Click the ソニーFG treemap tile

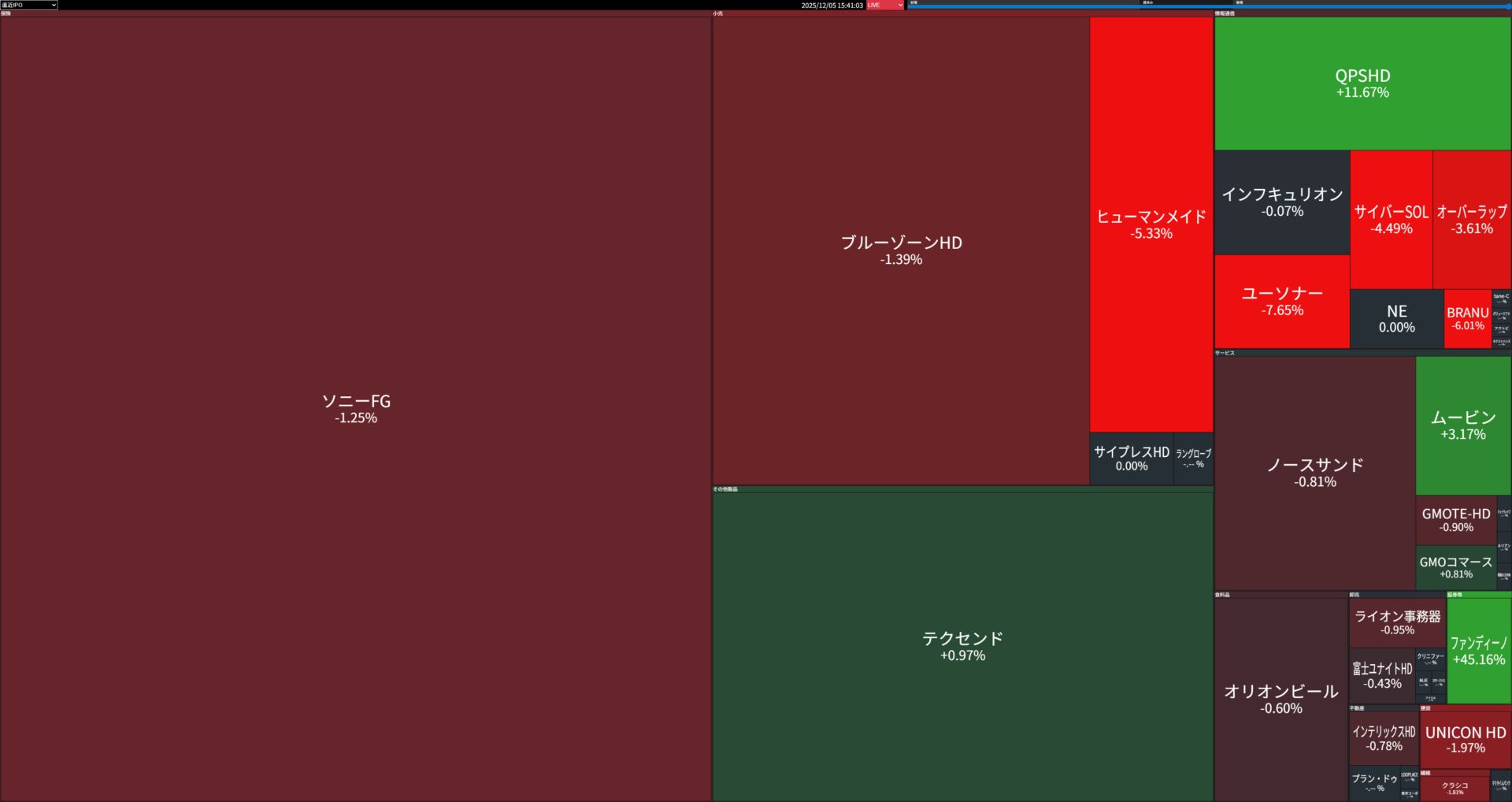[356, 408]
